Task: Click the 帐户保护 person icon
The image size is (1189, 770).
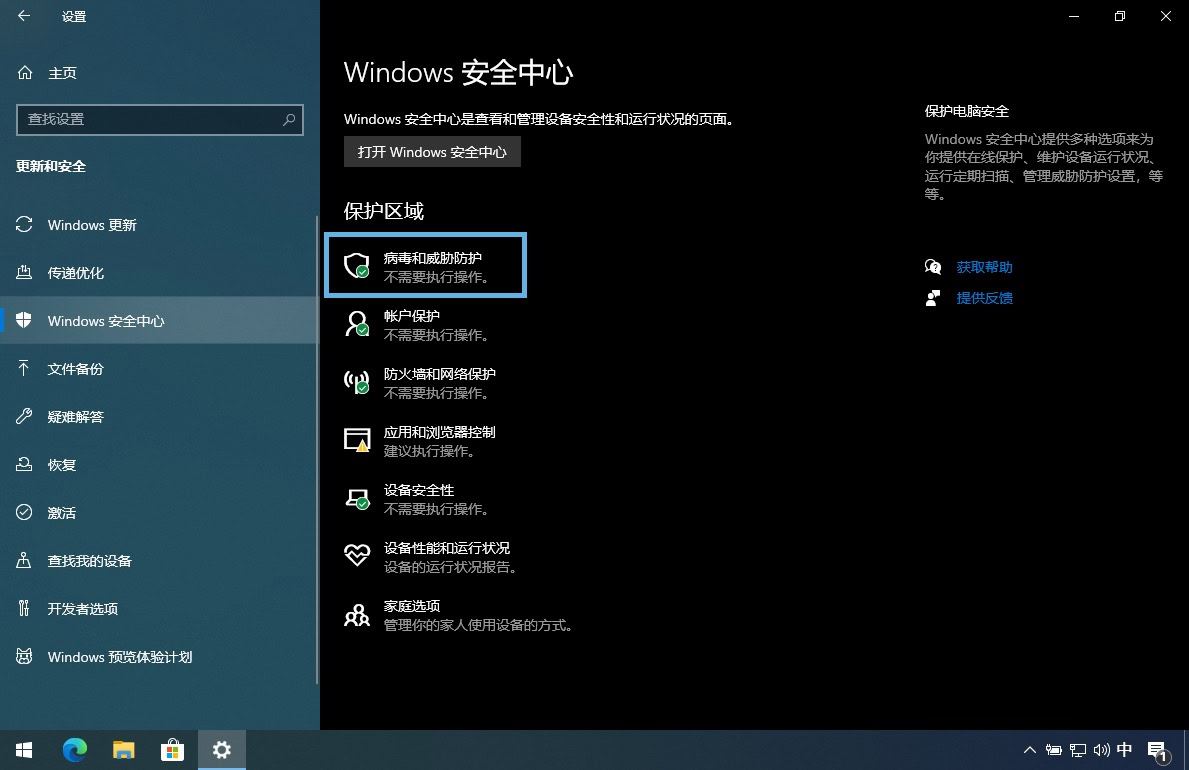Action: pyautogui.click(x=356, y=323)
